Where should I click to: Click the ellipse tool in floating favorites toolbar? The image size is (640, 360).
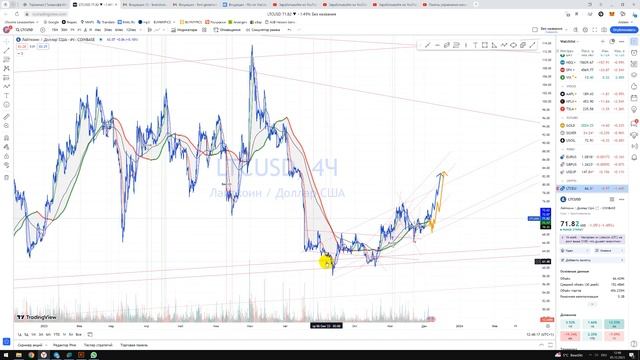click(513, 45)
